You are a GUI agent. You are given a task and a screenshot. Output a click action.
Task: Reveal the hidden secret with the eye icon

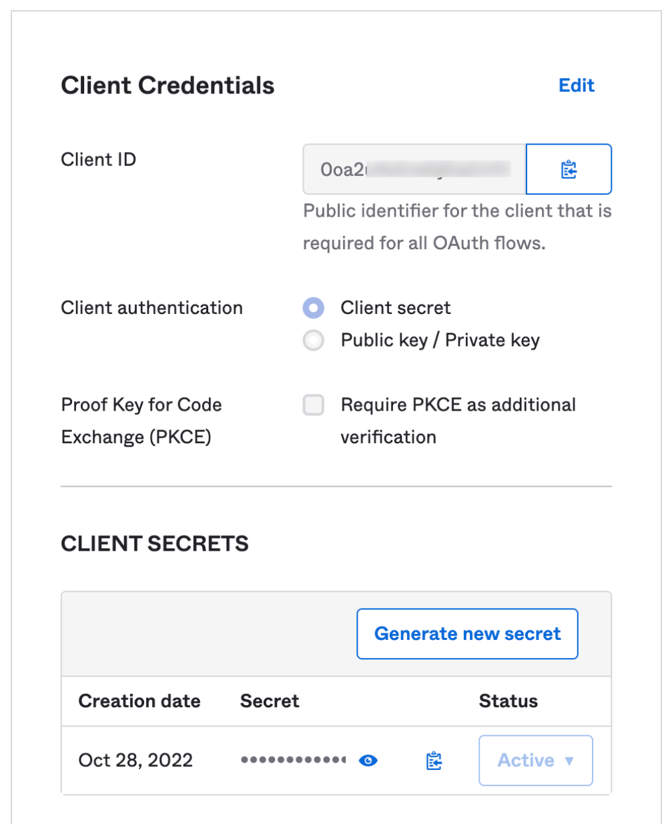pos(368,761)
